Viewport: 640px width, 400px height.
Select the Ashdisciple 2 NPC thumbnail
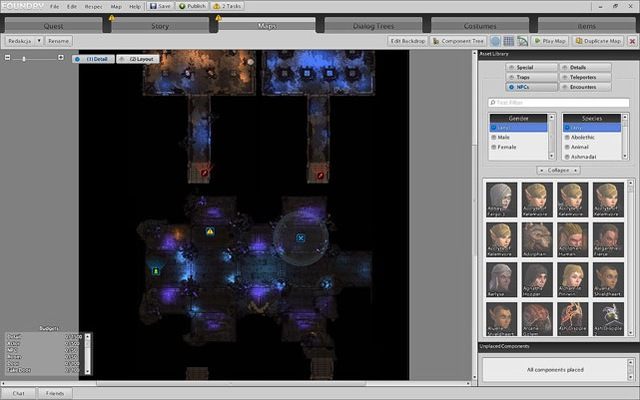tap(609, 319)
